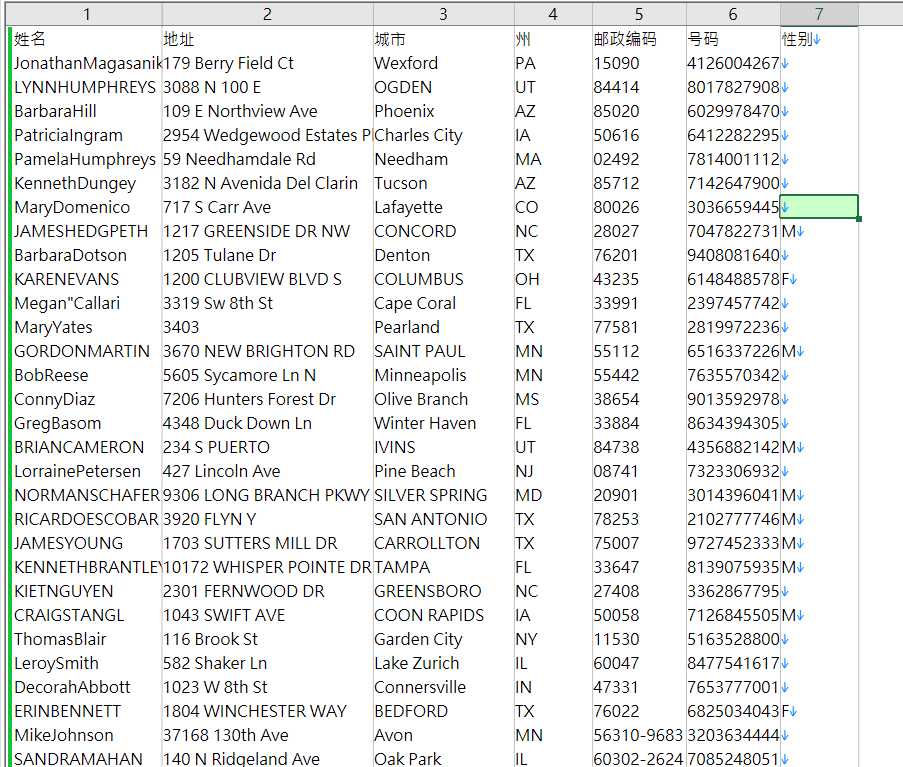Select column header 6
The height and width of the screenshot is (767, 903).
(x=733, y=14)
